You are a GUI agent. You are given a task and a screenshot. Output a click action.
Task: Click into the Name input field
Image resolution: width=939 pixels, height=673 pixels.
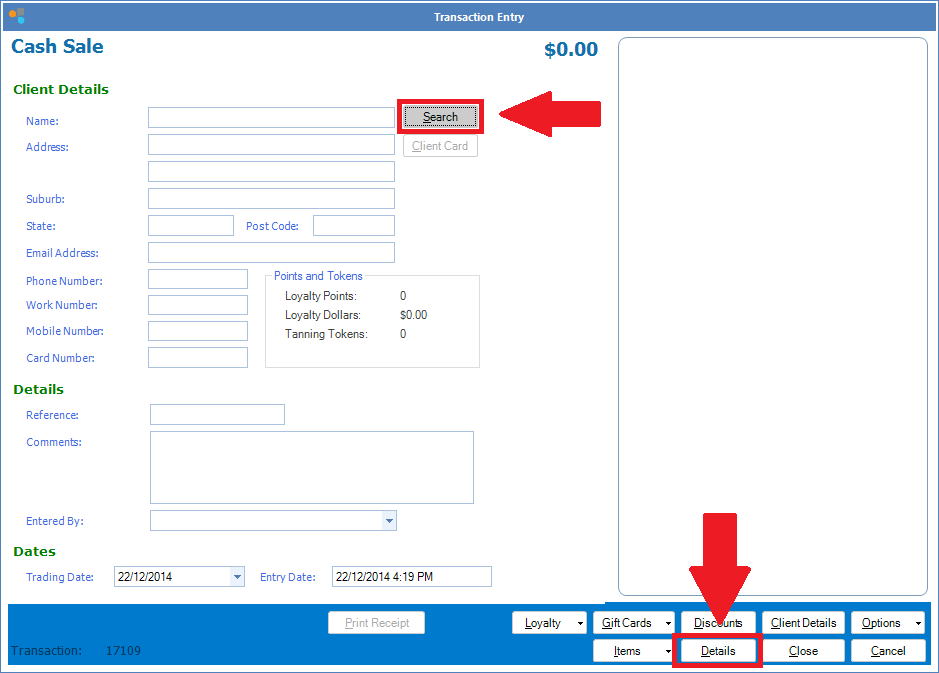pyautogui.click(x=271, y=118)
